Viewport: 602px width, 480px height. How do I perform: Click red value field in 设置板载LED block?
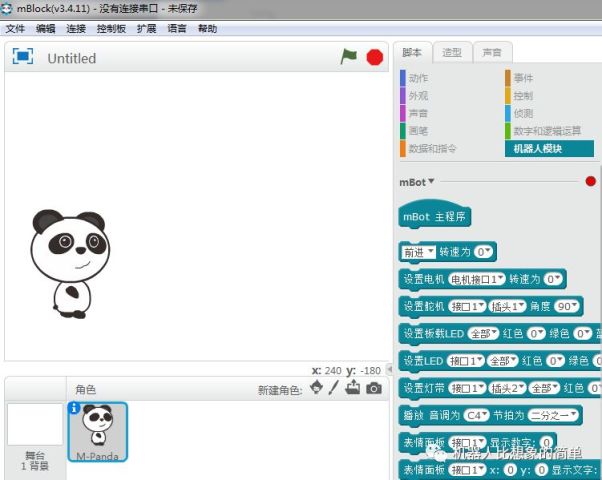[x=536, y=334]
